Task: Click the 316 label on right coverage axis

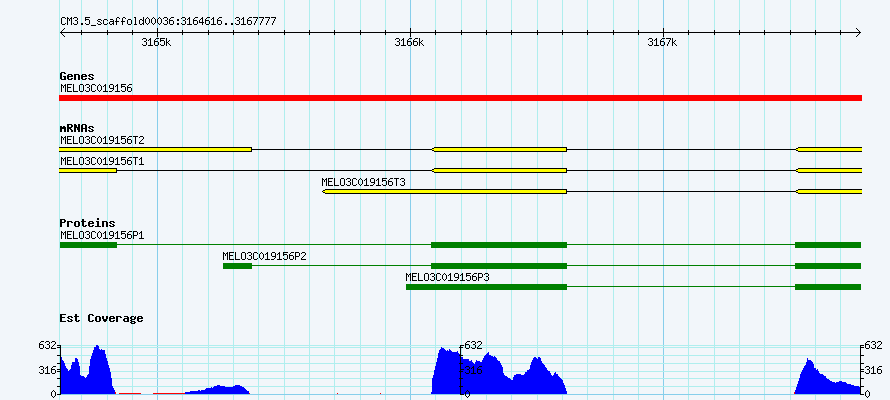Action: [874, 370]
